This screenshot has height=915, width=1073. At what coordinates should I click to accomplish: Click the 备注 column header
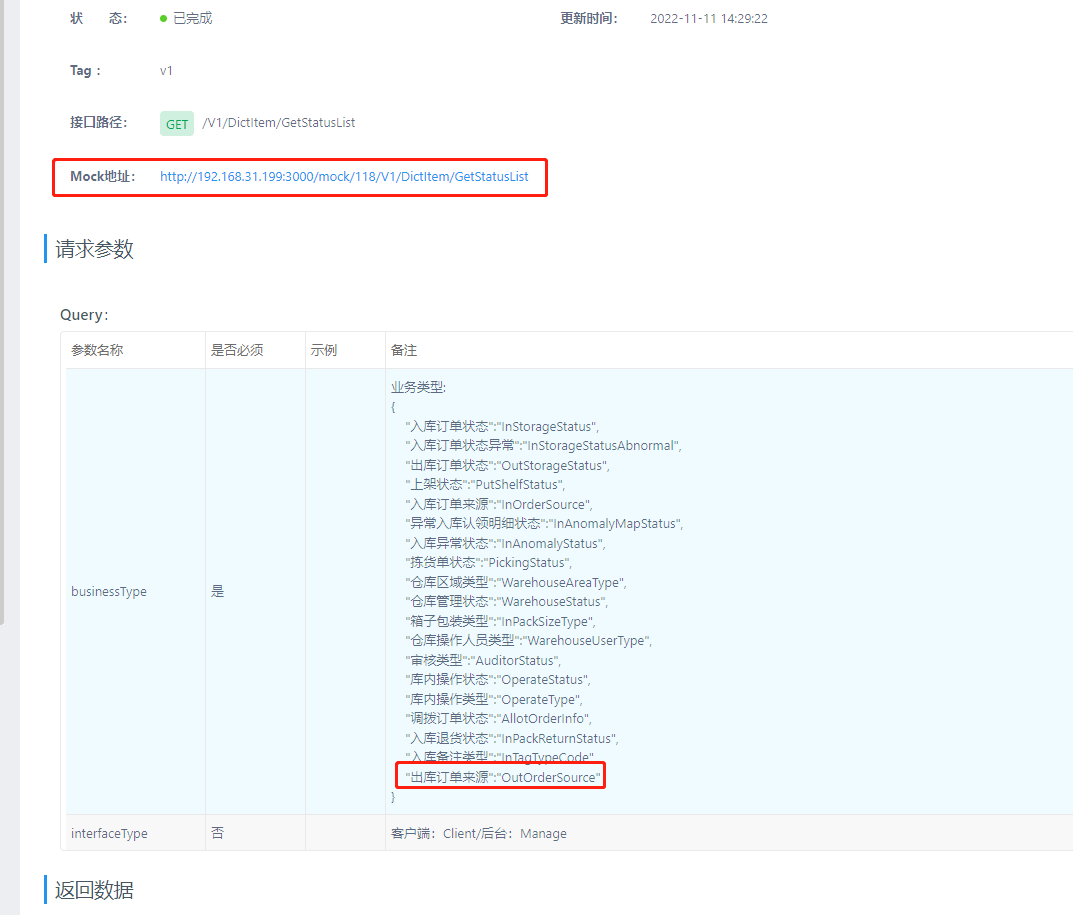[x=404, y=351]
